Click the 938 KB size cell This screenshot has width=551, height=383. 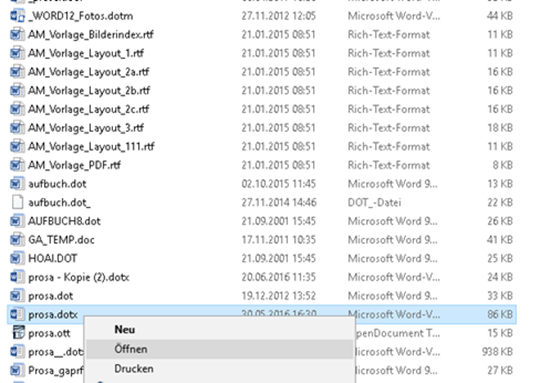(497, 351)
